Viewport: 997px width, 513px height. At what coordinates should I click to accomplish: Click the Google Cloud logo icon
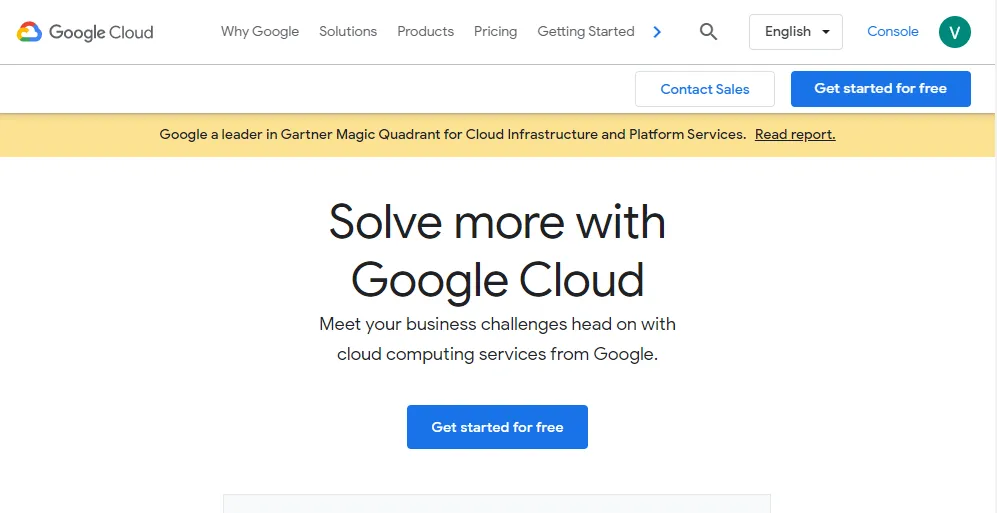coord(29,32)
